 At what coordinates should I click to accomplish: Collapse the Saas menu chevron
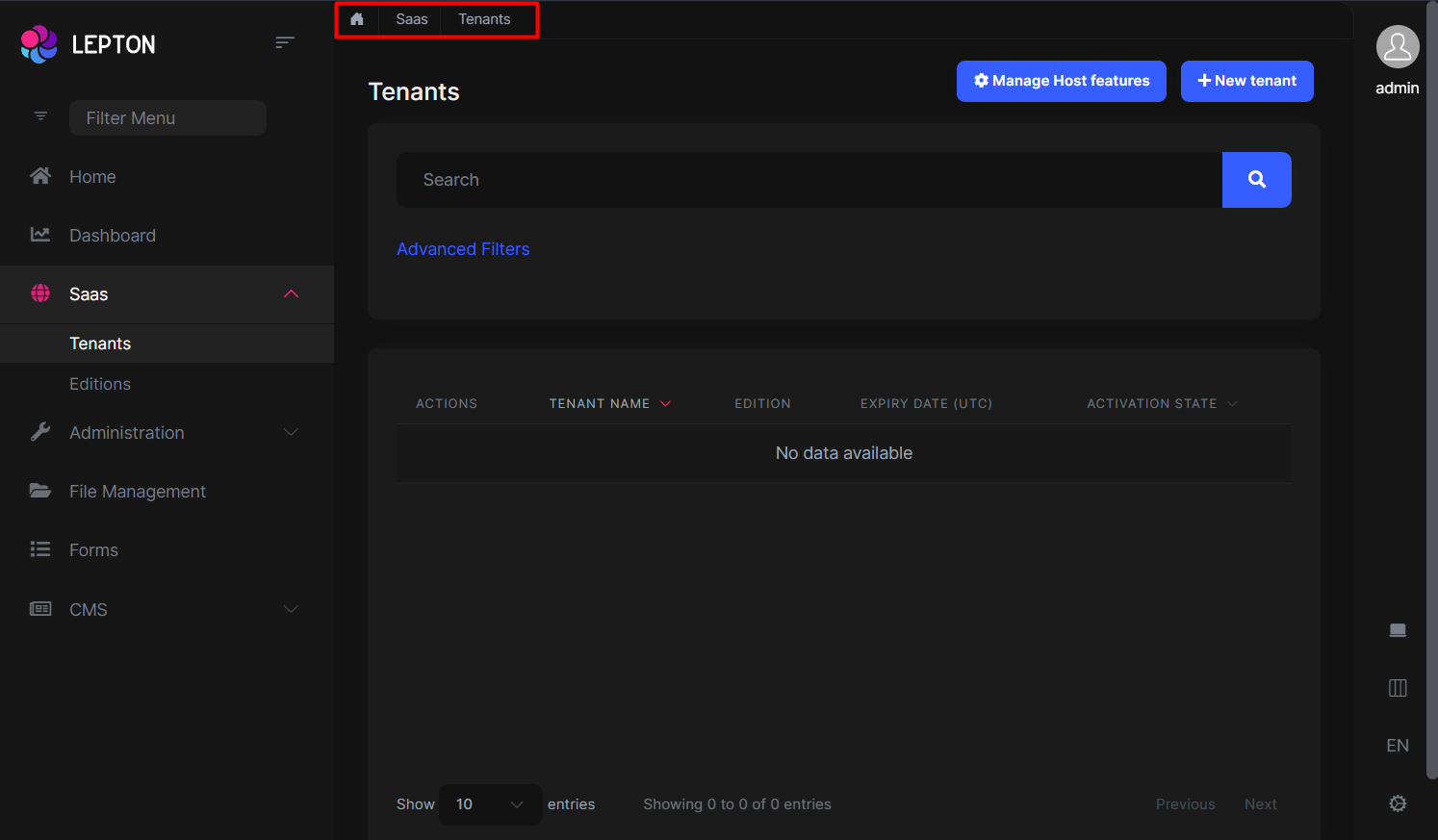pyautogui.click(x=291, y=294)
